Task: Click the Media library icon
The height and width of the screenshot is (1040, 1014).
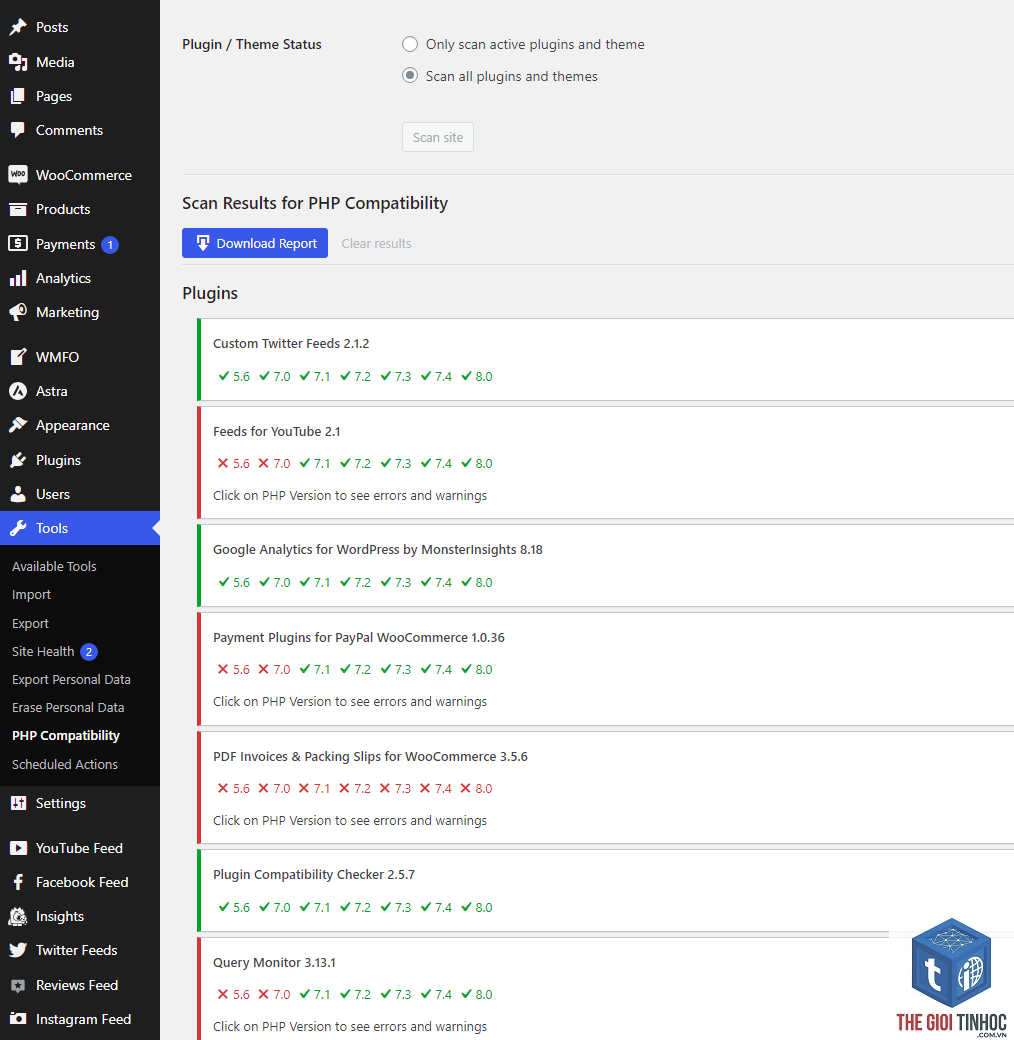Action: (x=18, y=62)
